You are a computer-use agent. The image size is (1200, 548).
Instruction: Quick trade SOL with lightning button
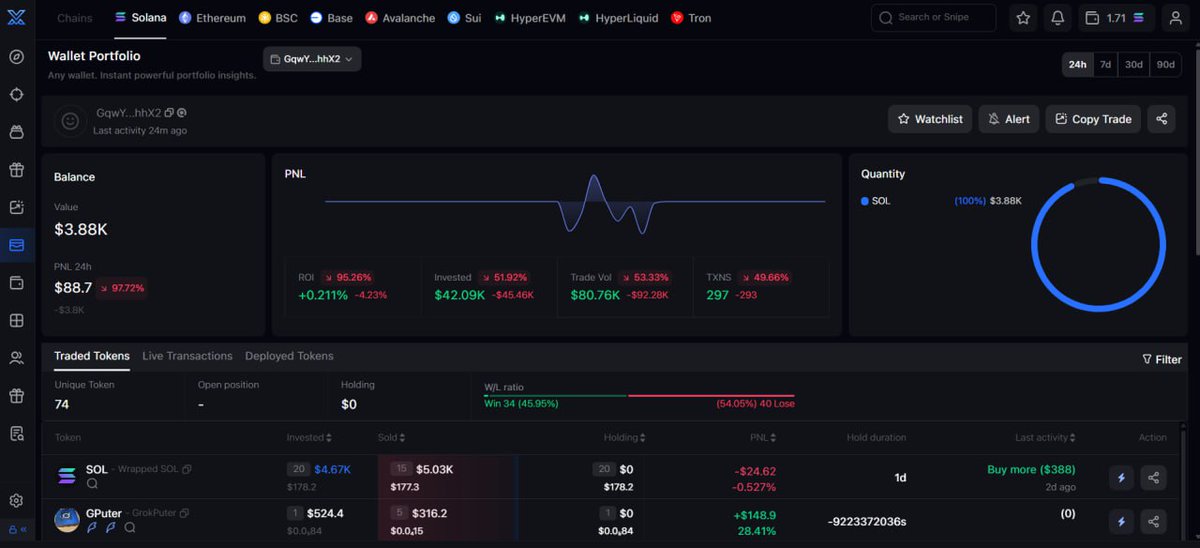(x=1121, y=478)
